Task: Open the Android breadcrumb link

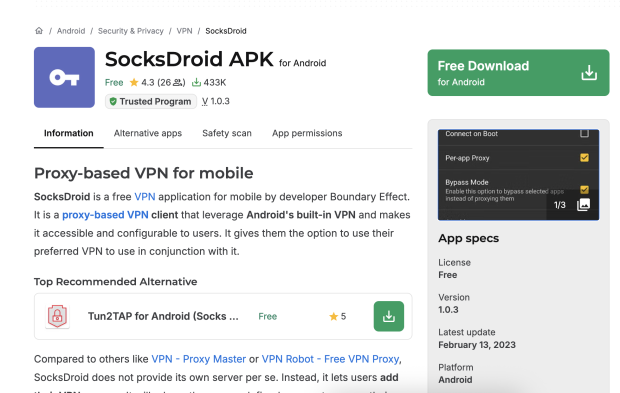Action: pyautogui.click(x=71, y=31)
